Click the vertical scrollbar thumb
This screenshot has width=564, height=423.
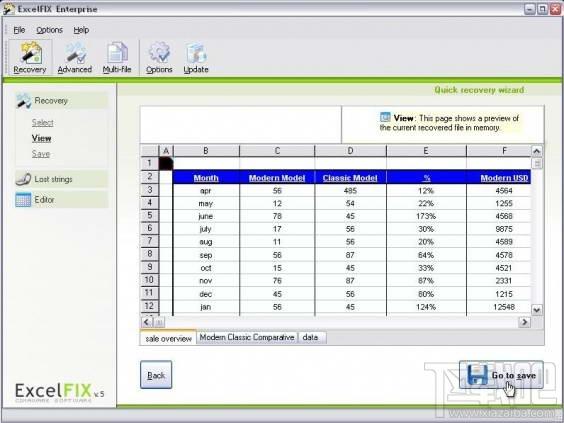537,163
